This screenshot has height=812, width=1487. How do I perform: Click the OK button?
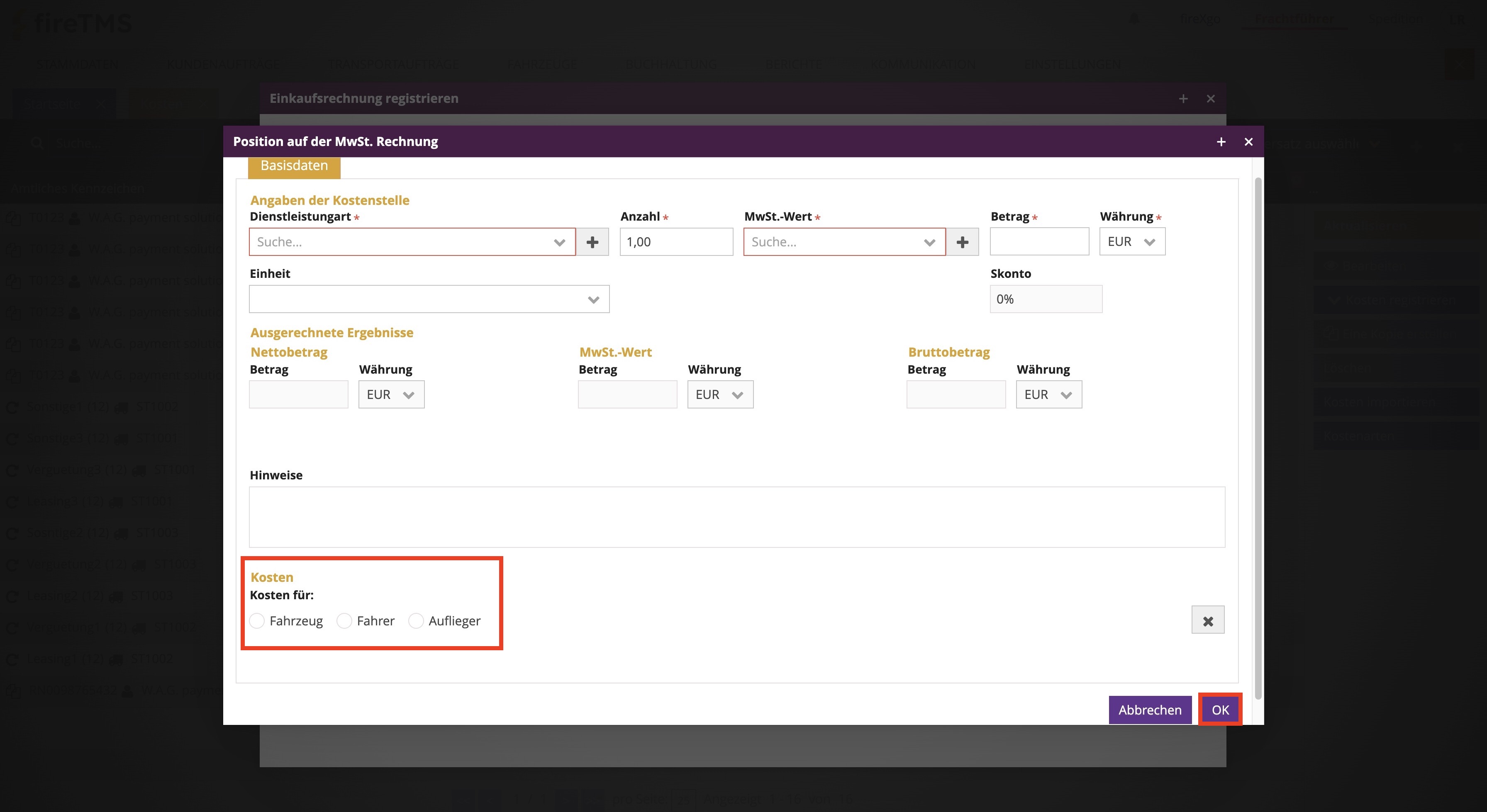tap(1220, 710)
